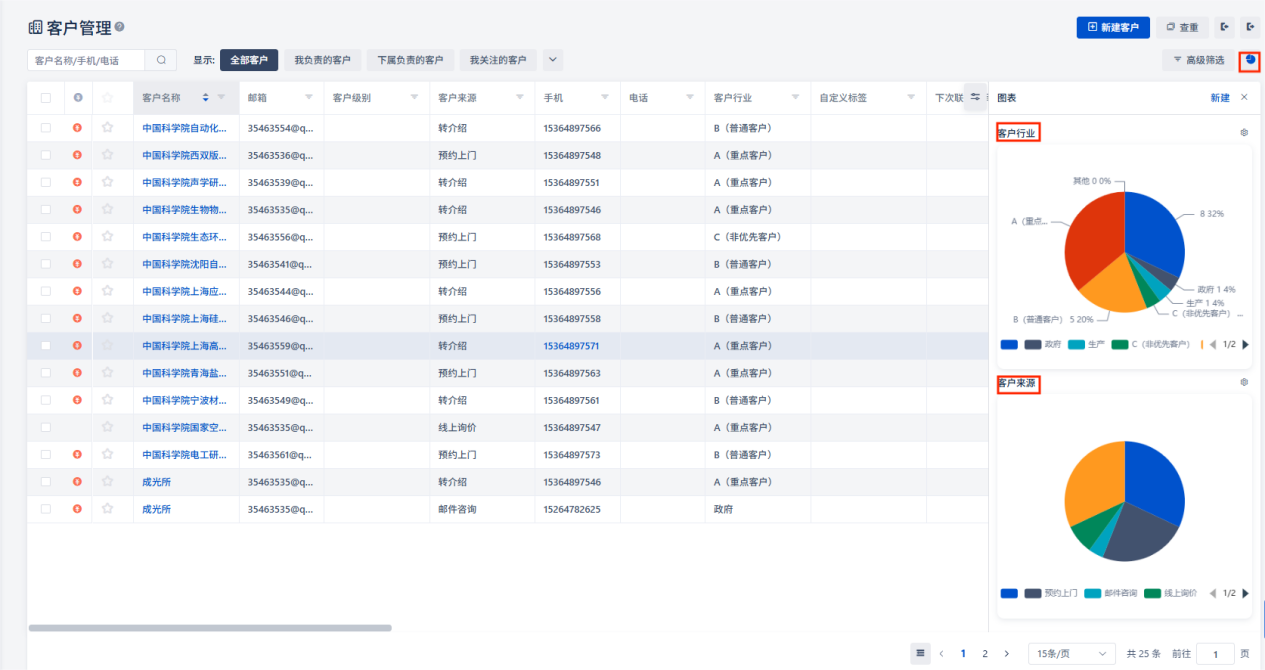Toggle 预约上门 legend swatch in 客户来源 chart
The height and width of the screenshot is (670, 1265).
coord(1033,593)
